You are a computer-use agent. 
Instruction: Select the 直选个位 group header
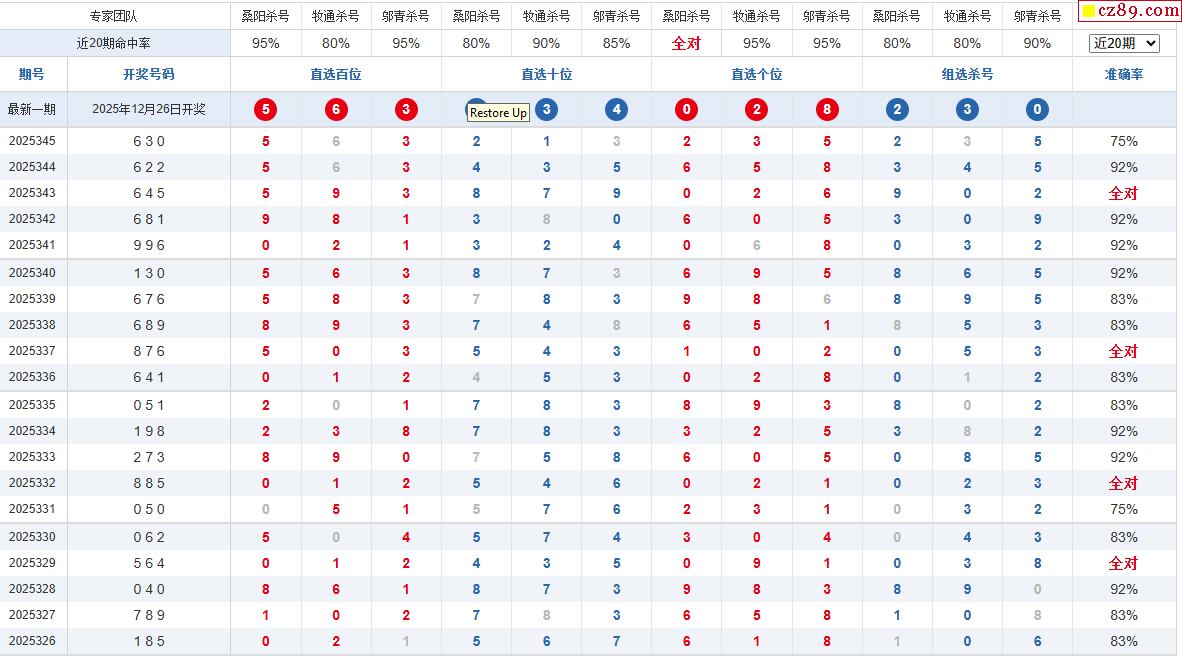point(757,74)
